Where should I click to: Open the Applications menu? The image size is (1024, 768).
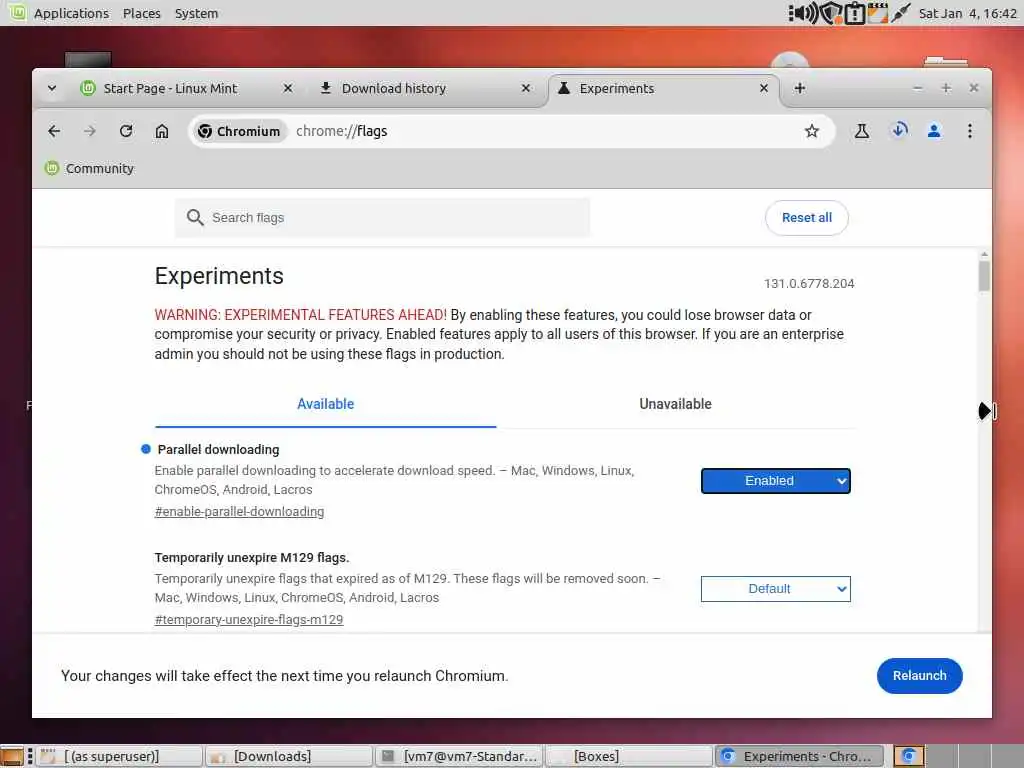pyautogui.click(x=71, y=13)
